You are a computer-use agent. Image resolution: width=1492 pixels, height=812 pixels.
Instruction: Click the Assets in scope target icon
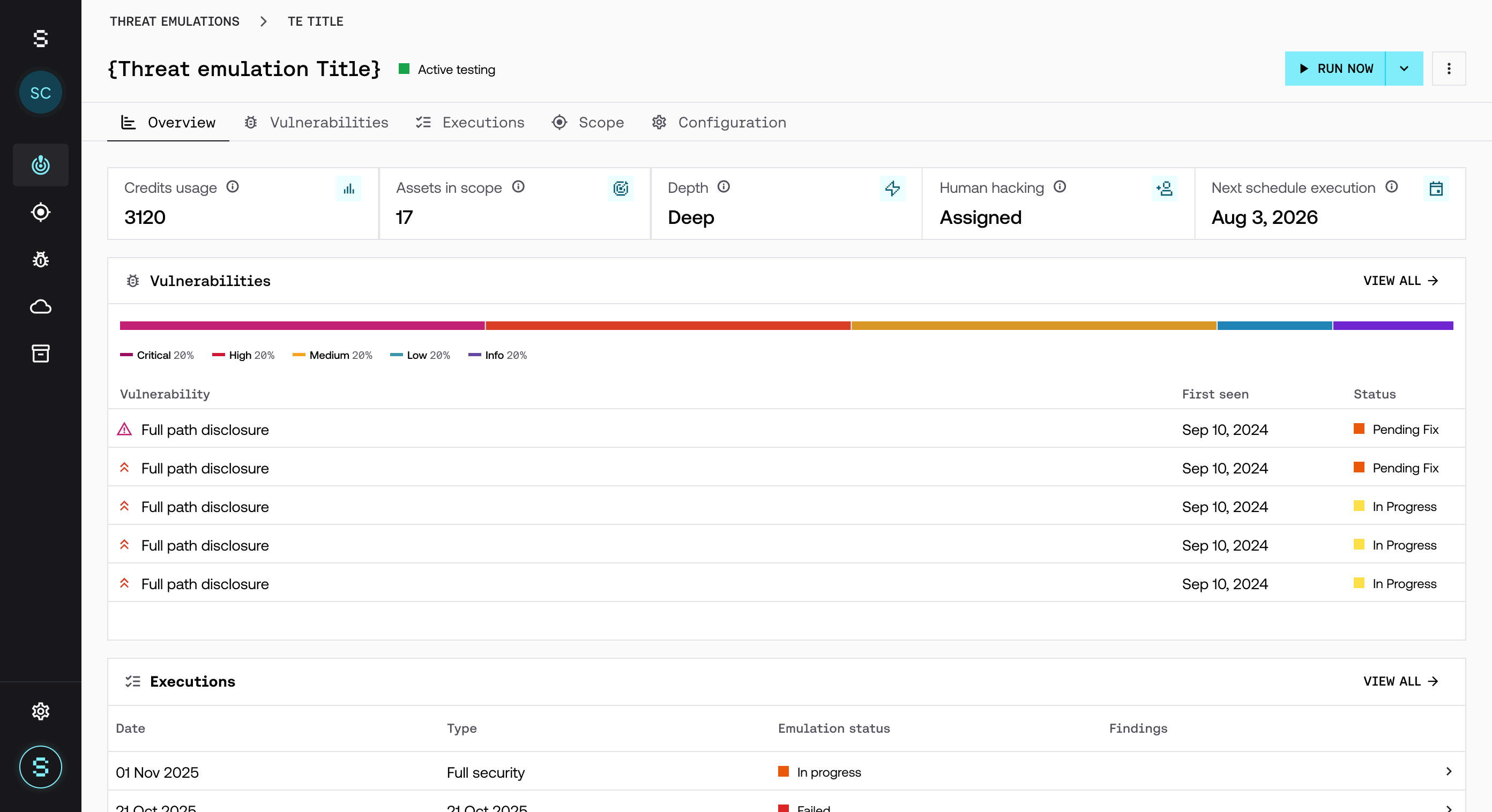coord(620,188)
